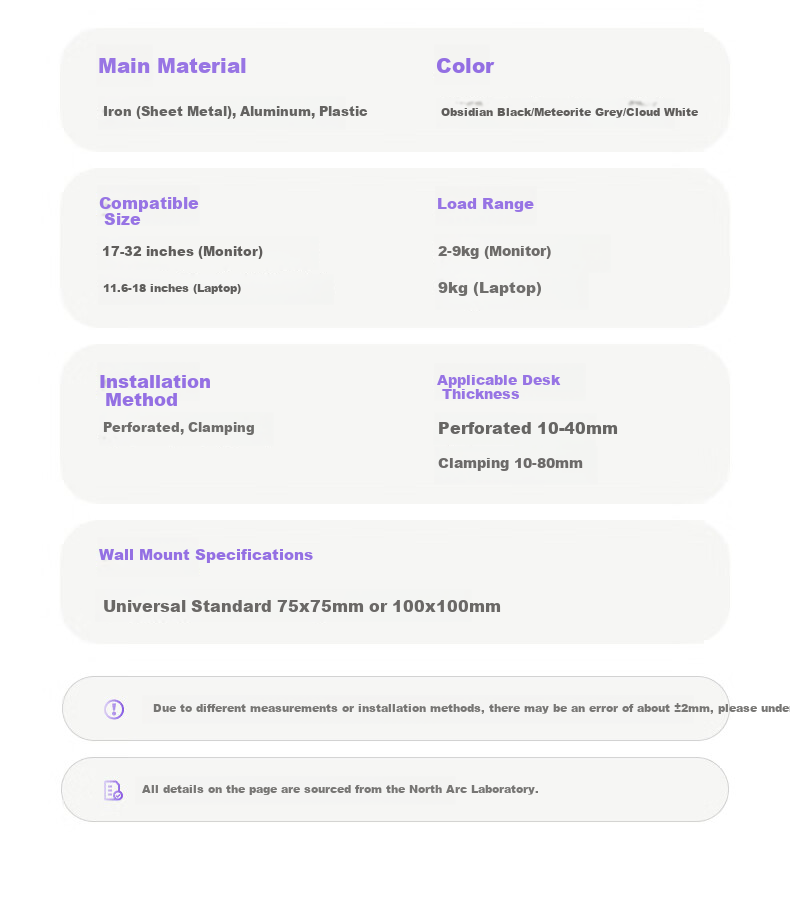Click Universal Standard 75x75mm or 100x100mm text

[x=302, y=606]
